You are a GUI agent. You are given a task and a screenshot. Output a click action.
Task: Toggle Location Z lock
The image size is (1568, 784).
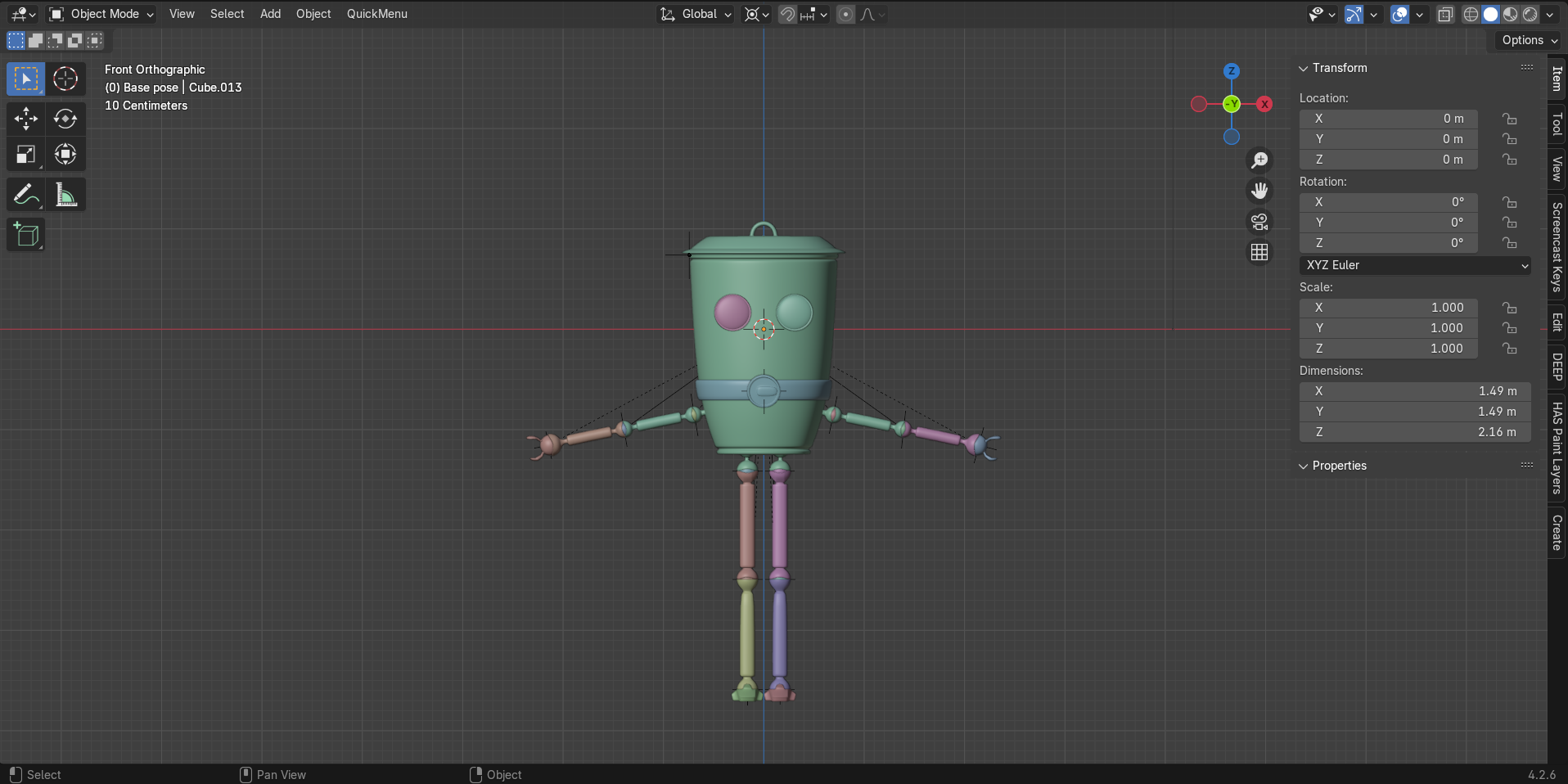(1510, 160)
